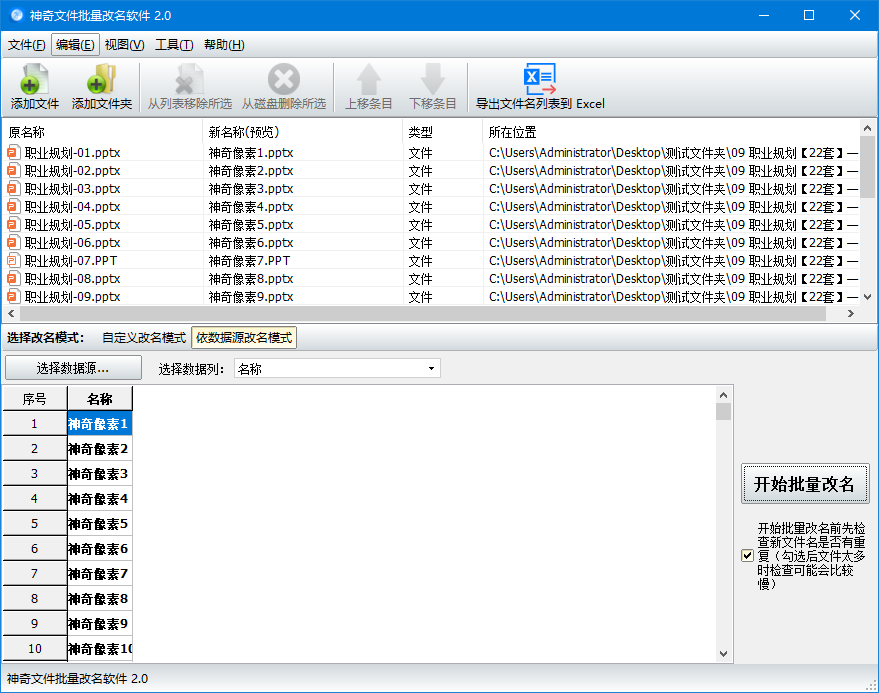This screenshot has height=693, width=879.
Task: Open the 文件(F) menu
Action: (26, 45)
